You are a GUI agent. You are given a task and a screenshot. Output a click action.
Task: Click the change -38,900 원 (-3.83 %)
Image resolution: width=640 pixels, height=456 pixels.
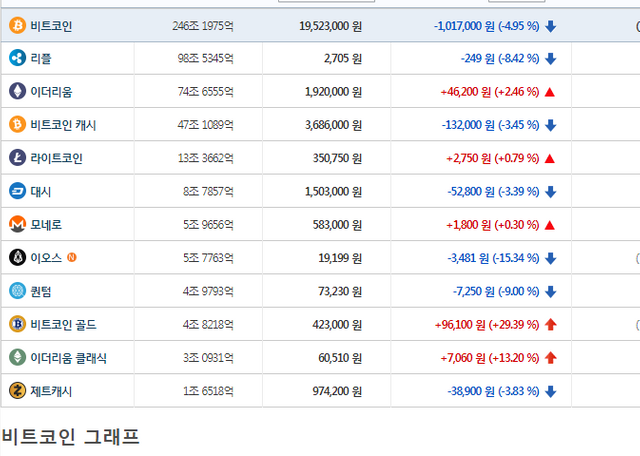tap(493, 391)
